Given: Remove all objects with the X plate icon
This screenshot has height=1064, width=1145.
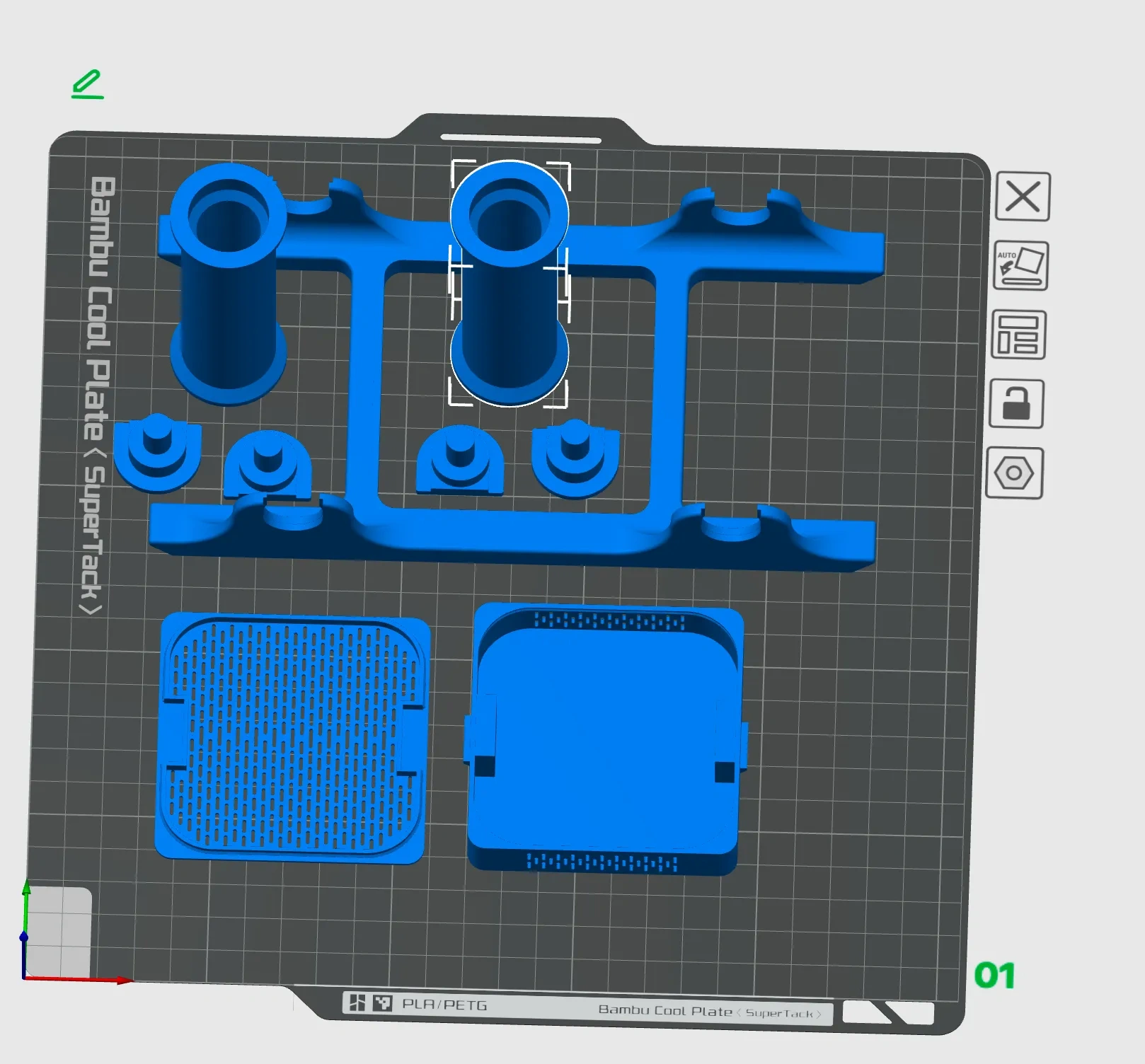Looking at the screenshot, I should pyautogui.click(x=1023, y=197).
